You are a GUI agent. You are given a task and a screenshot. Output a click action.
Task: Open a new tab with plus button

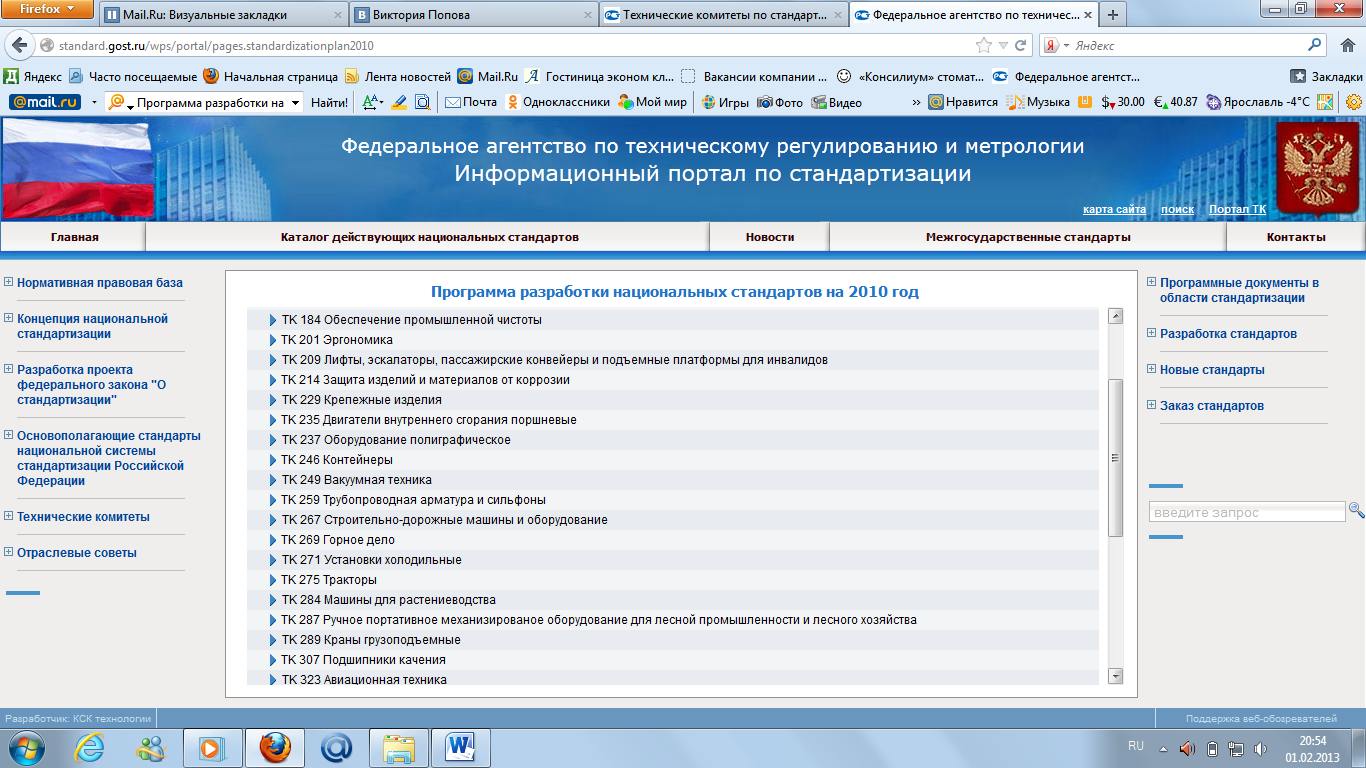click(x=1112, y=15)
